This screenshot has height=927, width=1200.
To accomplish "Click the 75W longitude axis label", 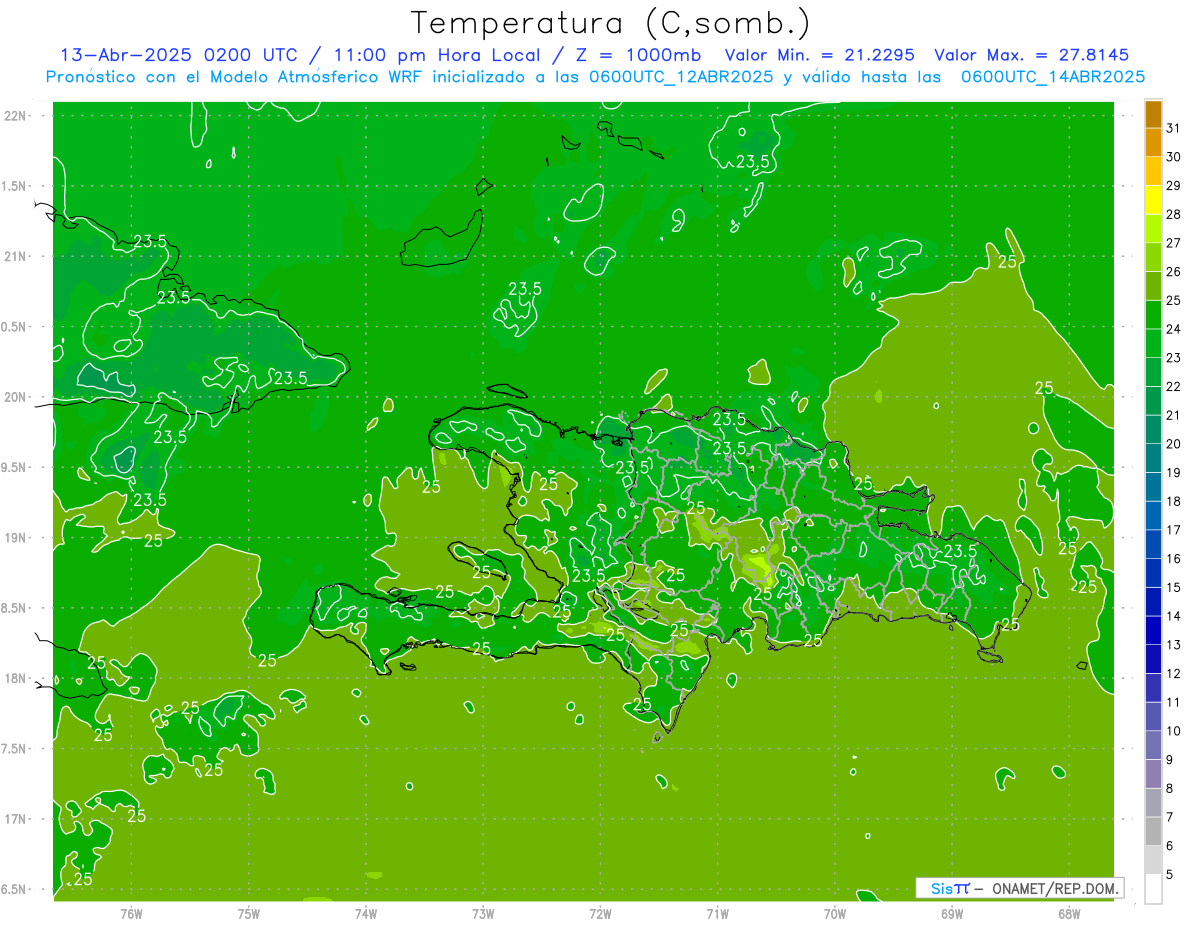I will [249, 913].
